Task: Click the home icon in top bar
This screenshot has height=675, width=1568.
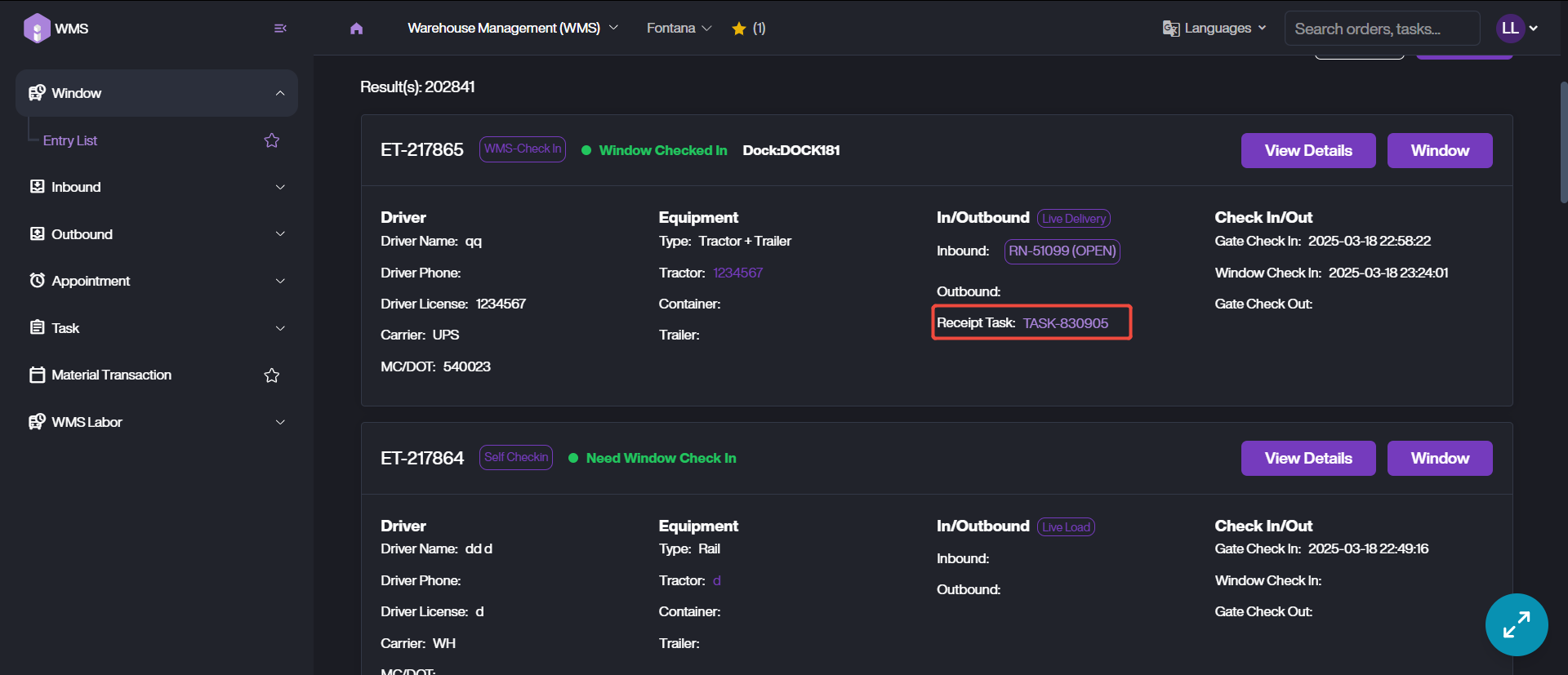Action: coord(356,29)
